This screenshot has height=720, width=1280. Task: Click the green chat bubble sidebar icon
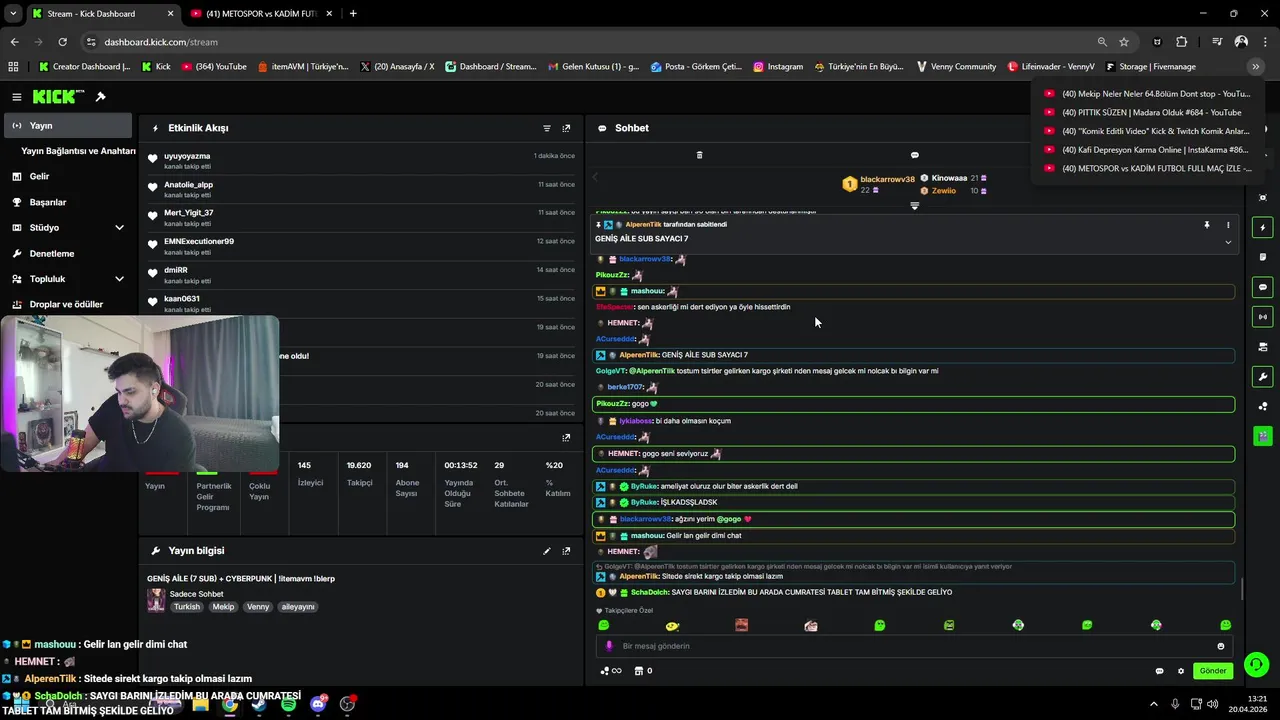(1263, 287)
